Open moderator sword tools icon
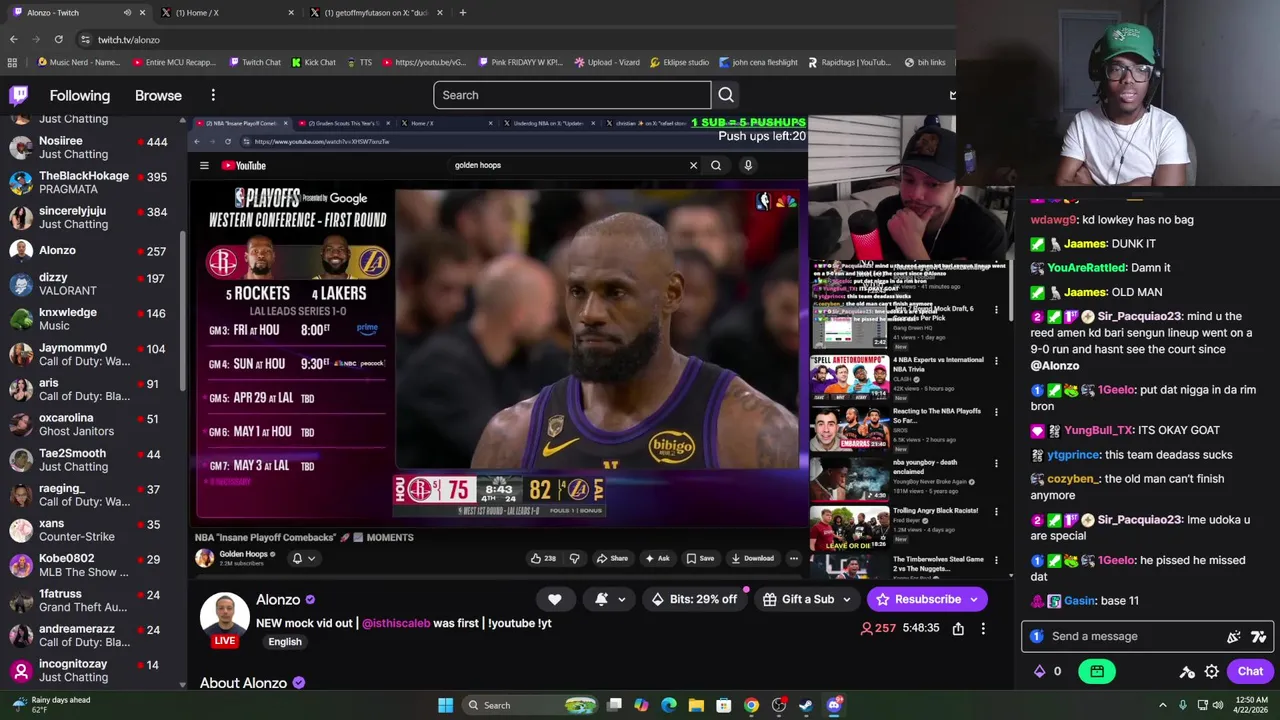 (1187, 672)
